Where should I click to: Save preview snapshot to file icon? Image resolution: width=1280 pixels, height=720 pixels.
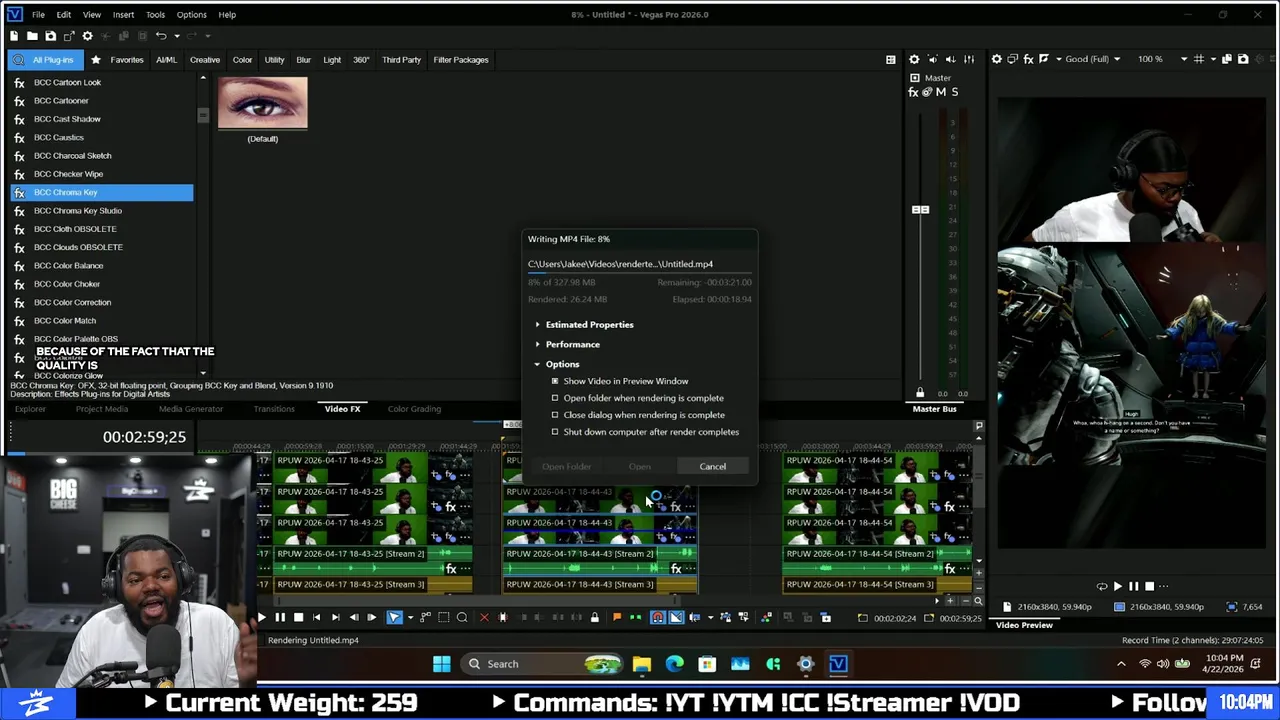pyautogui.click(x=1243, y=59)
